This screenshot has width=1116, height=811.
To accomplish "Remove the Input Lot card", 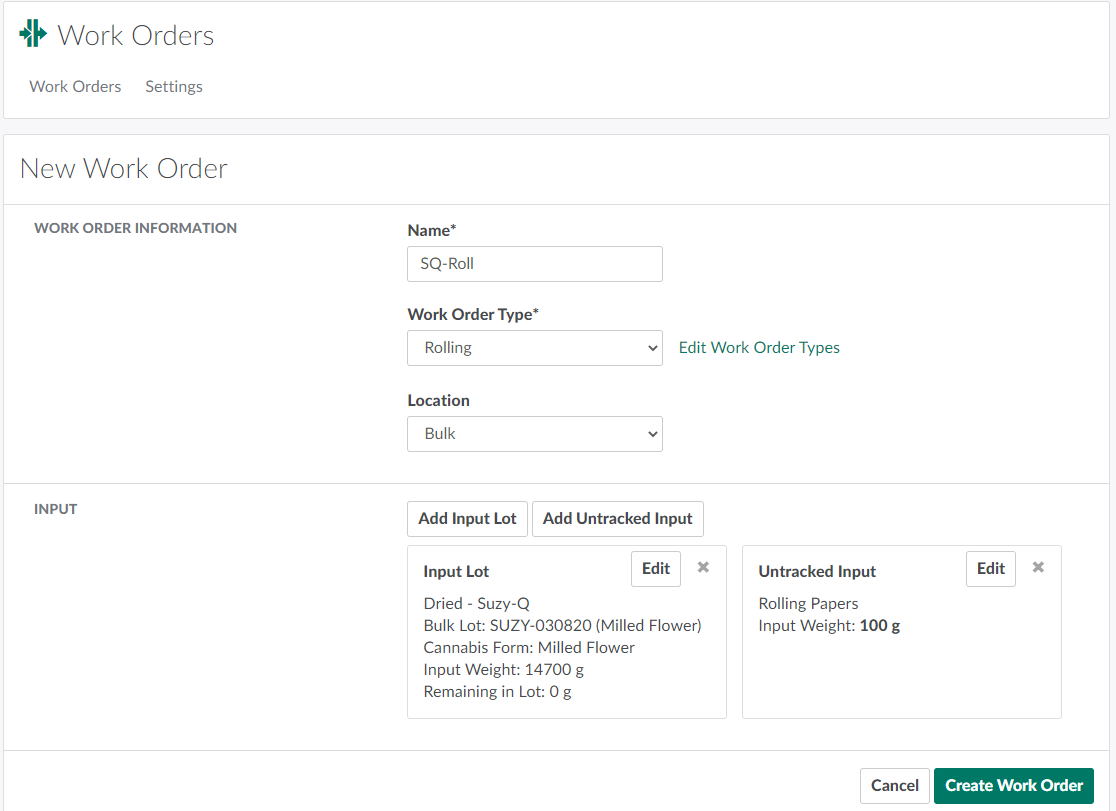I will [x=703, y=568].
